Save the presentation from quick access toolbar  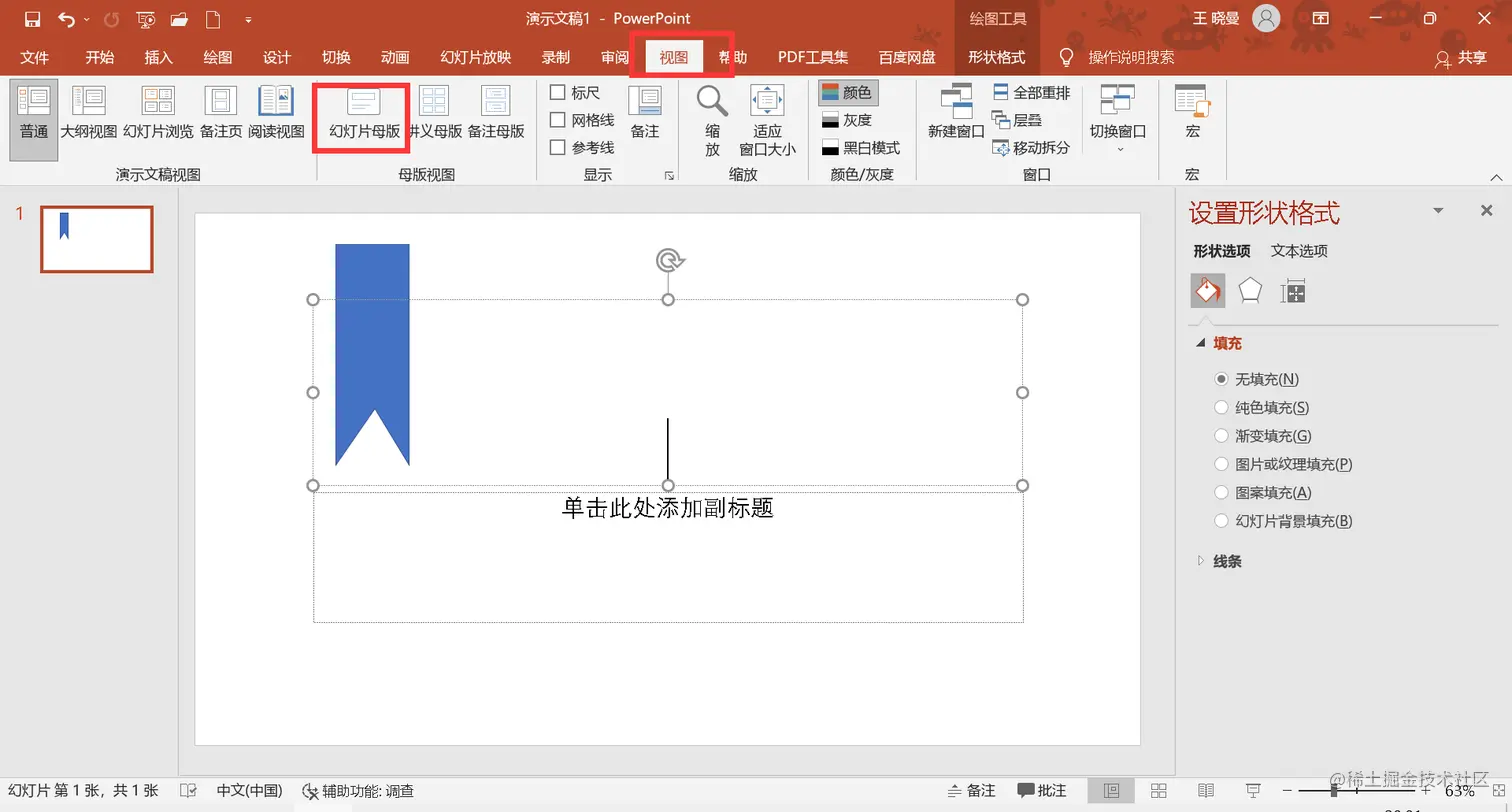(32, 19)
